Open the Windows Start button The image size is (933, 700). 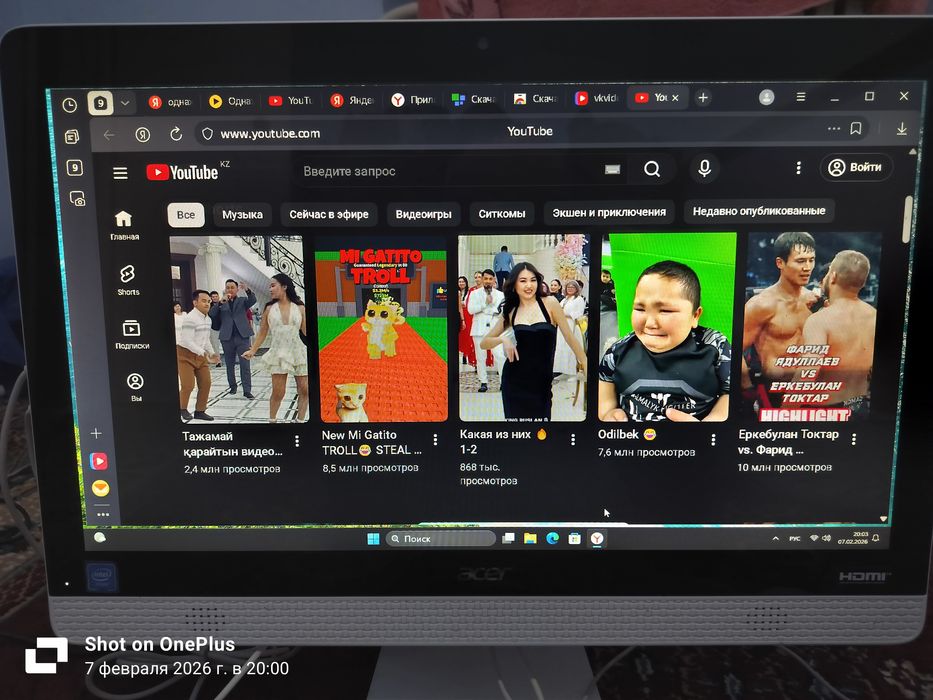pyautogui.click(x=373, y=539)
